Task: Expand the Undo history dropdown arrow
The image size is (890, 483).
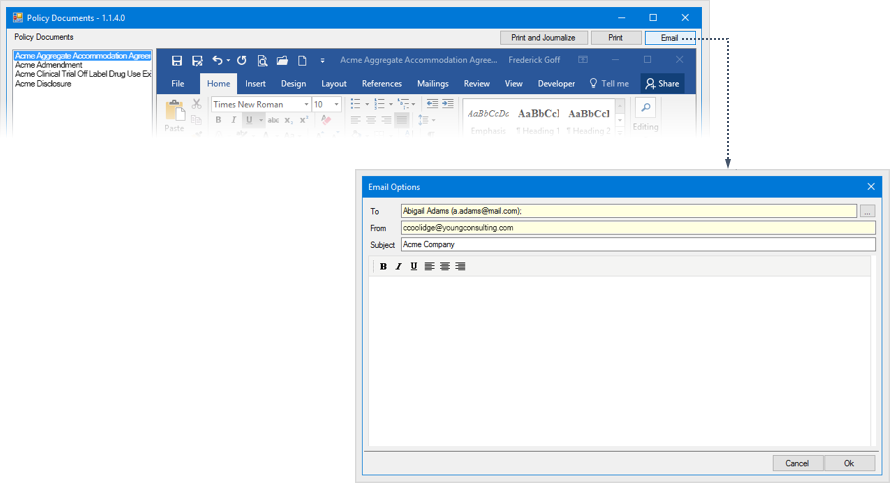Action: [x=228, y=61]
